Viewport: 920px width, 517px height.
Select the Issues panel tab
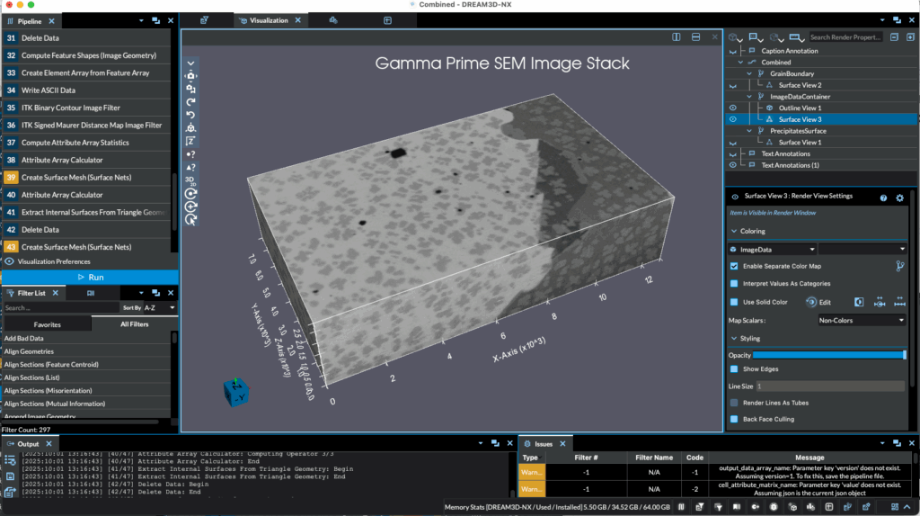coord(543,444)
